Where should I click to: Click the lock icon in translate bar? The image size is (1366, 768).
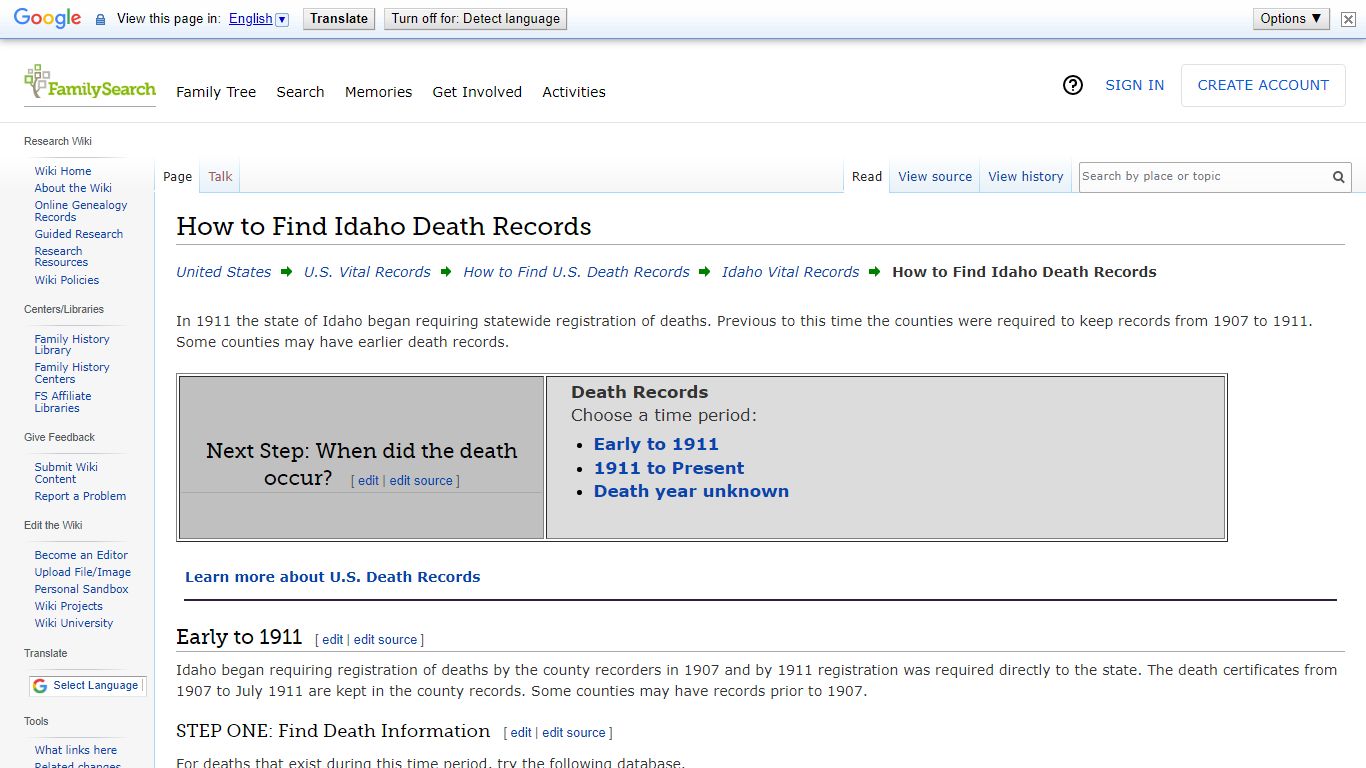[100, 19]
